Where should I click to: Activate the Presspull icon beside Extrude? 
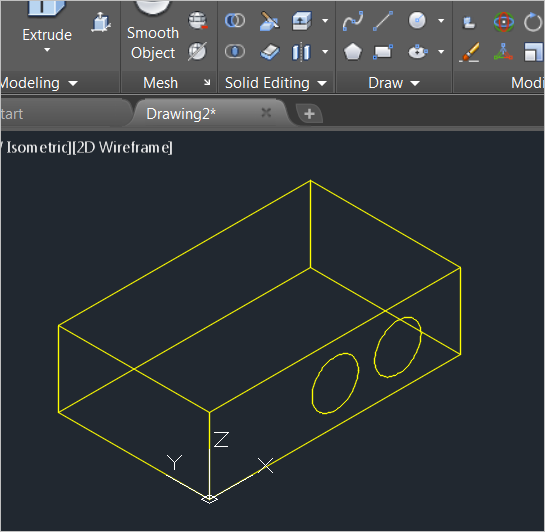(x=101, y=22)
